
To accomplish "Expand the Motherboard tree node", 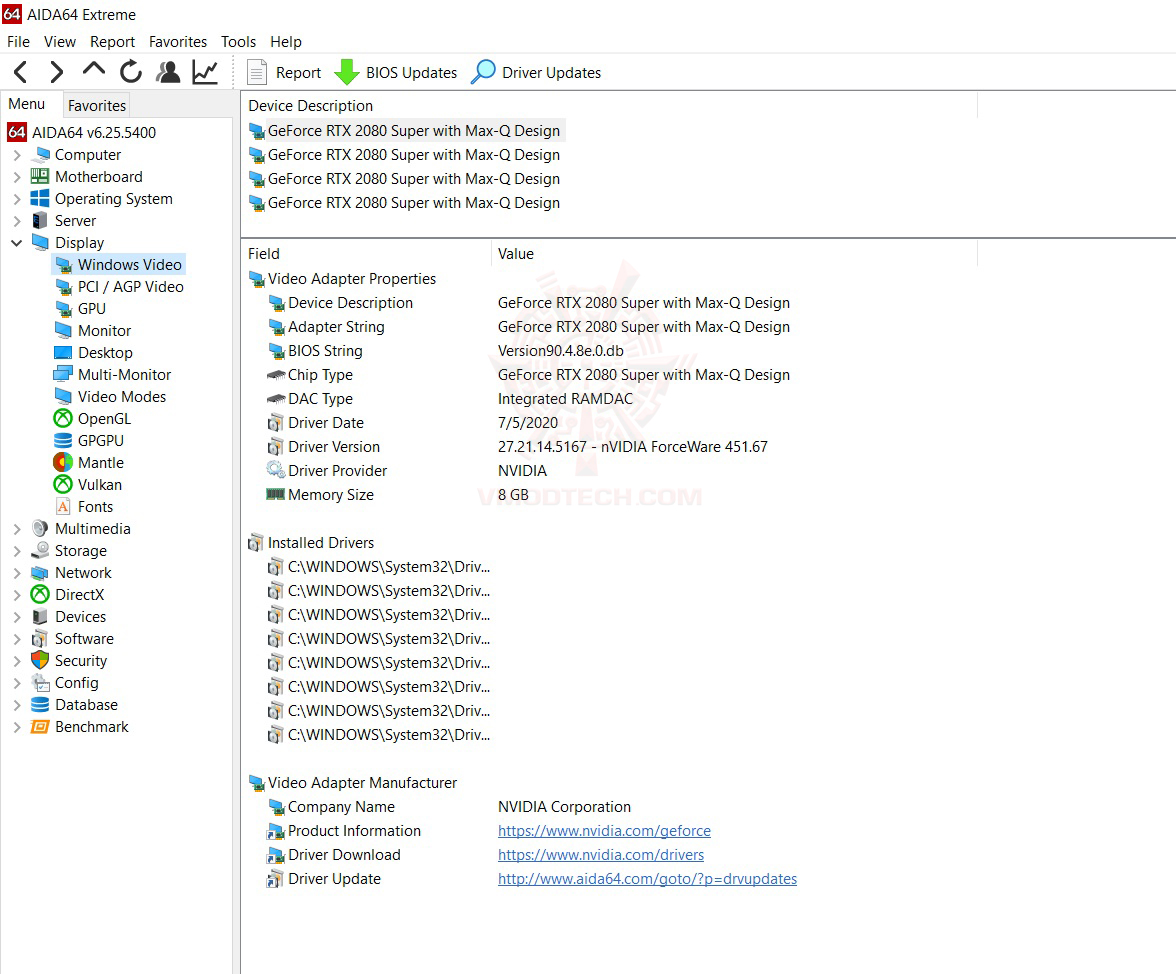I will (16, 177).
